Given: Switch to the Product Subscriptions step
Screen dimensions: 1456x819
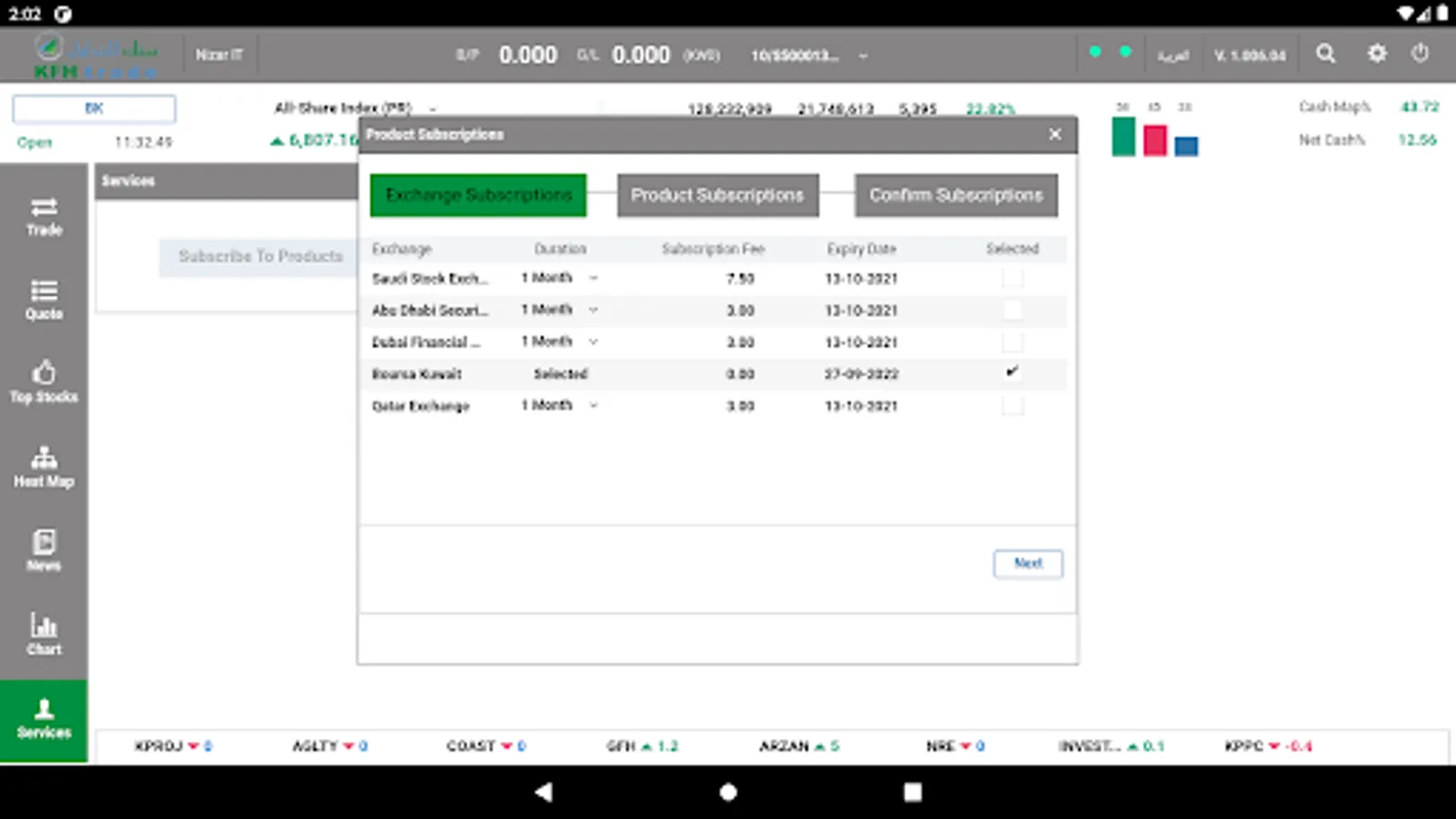Looking at the screenshot, I should point(718,195).
